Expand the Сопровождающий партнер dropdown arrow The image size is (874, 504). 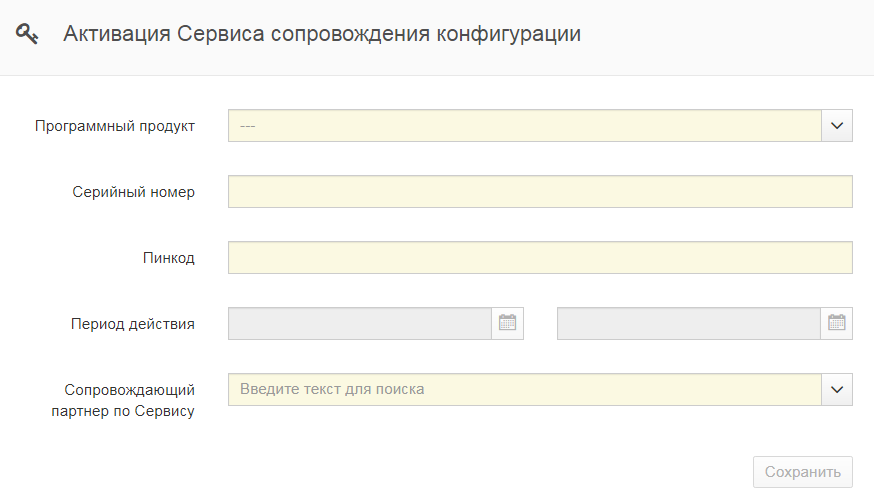point(837,390)
